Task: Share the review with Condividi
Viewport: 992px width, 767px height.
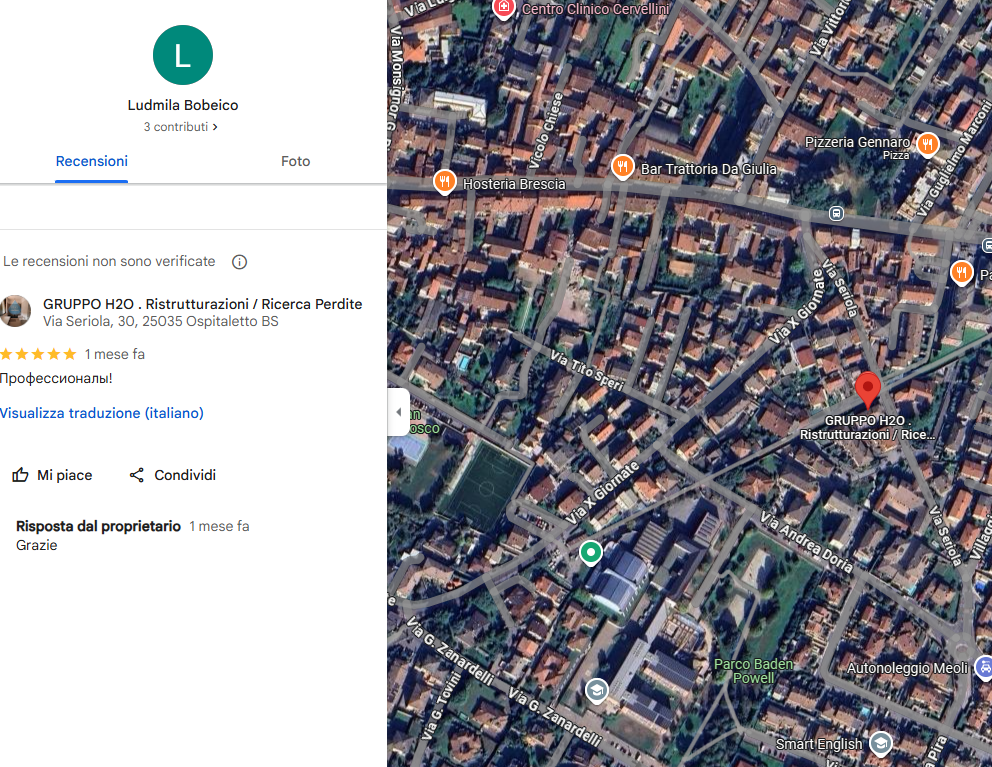Action: (172, 475)
